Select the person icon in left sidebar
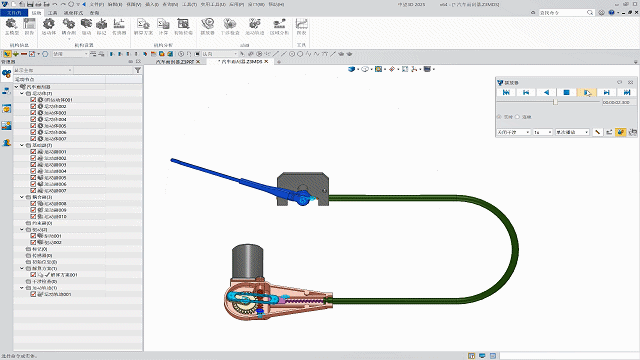This screenshot has height=360, width=640. 6,142
